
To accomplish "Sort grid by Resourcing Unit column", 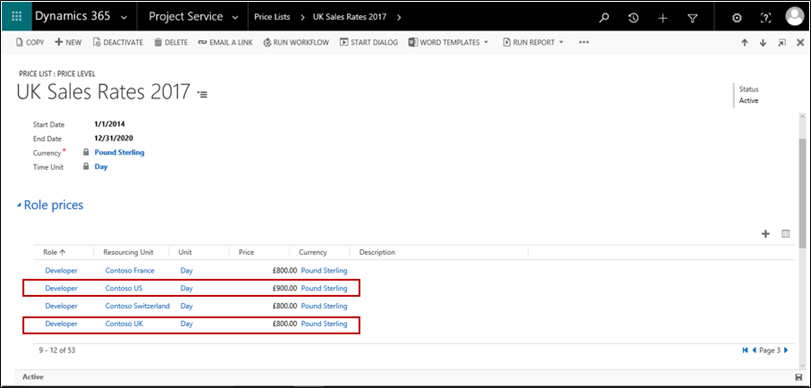I will 128,252.
